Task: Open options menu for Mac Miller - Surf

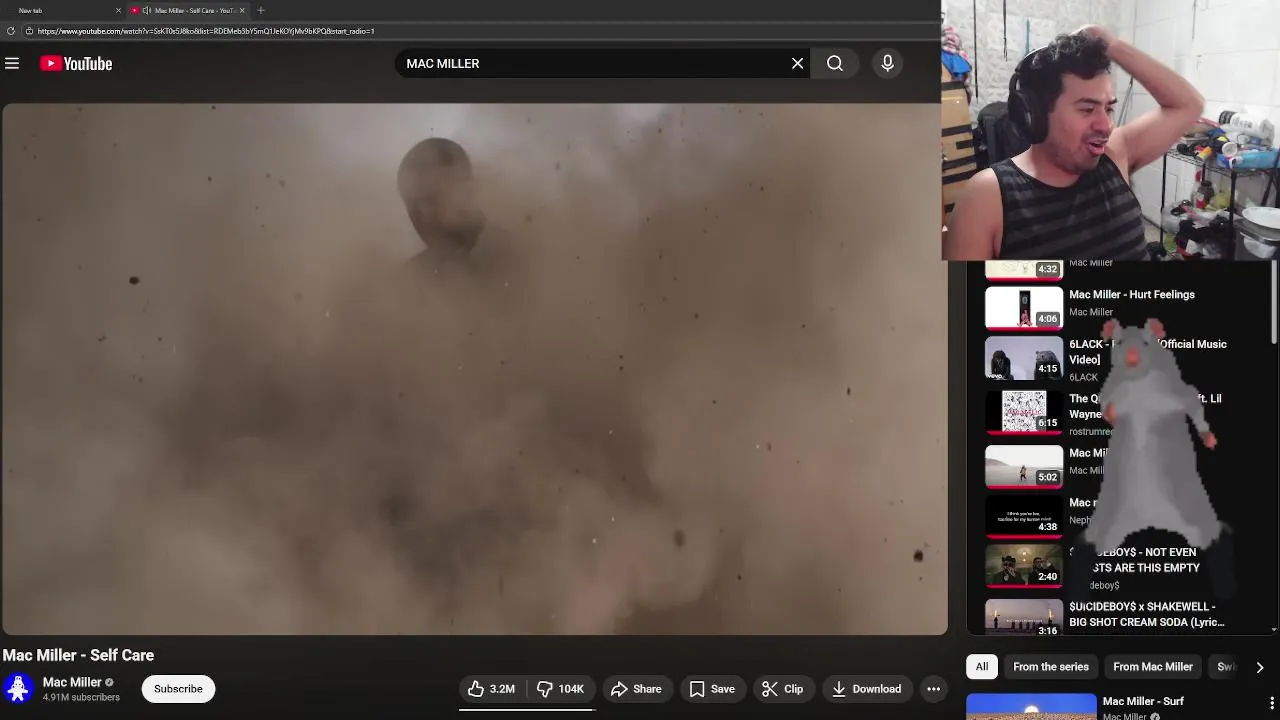Action: point(1271,703)
